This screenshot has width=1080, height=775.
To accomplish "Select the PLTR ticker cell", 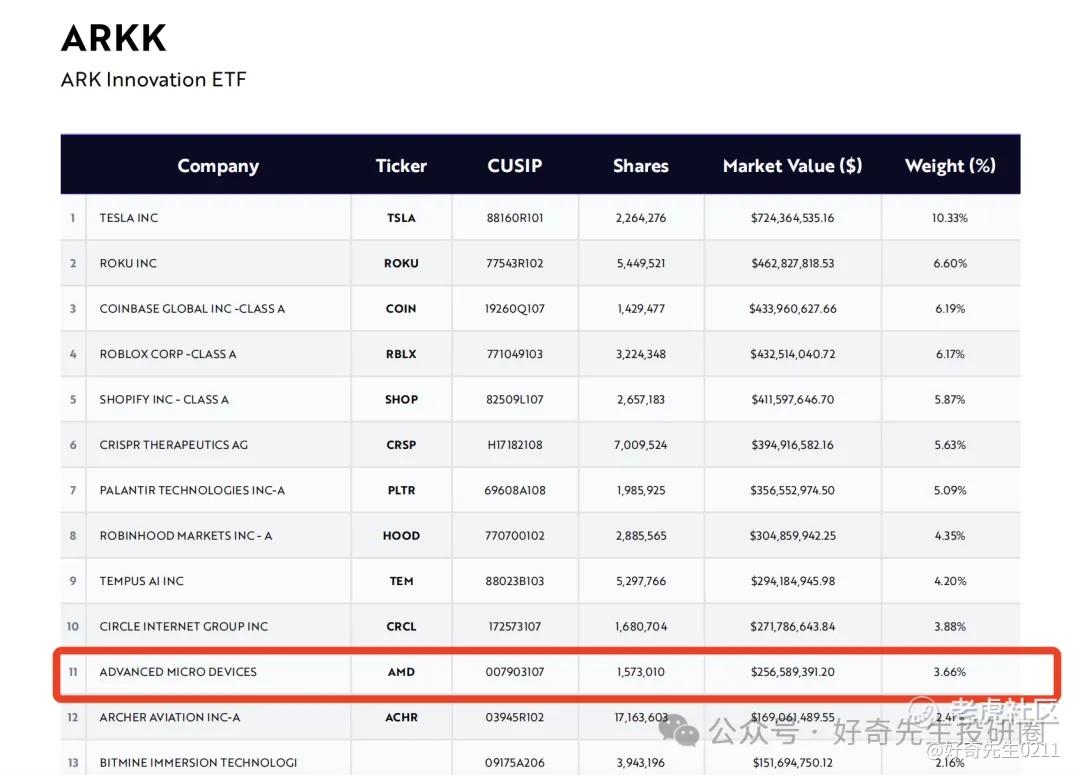I will pos(401,490).
